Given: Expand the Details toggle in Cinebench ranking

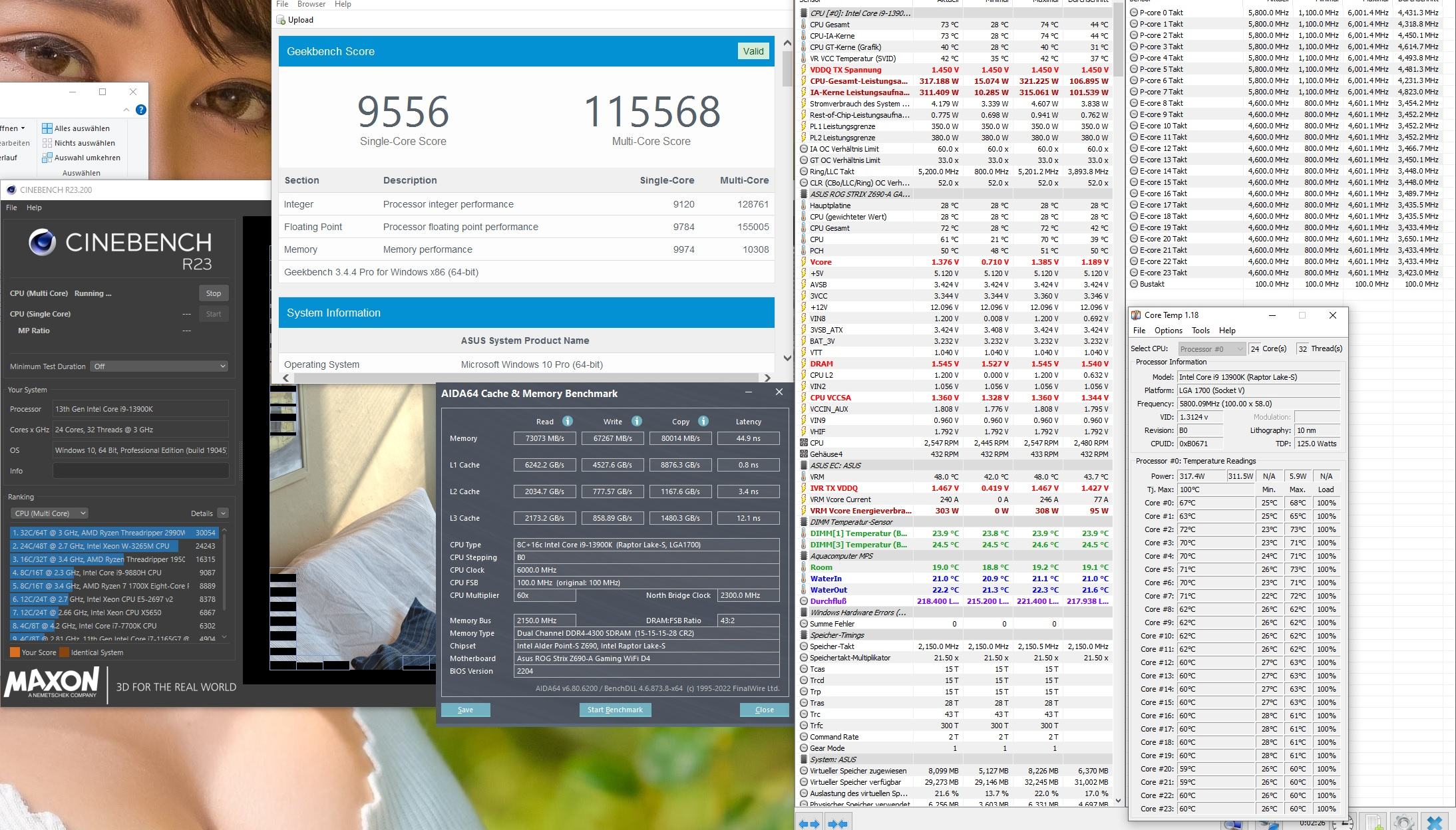Looking at the screenshot, I should pyautogui.click(x=223, y=513).
